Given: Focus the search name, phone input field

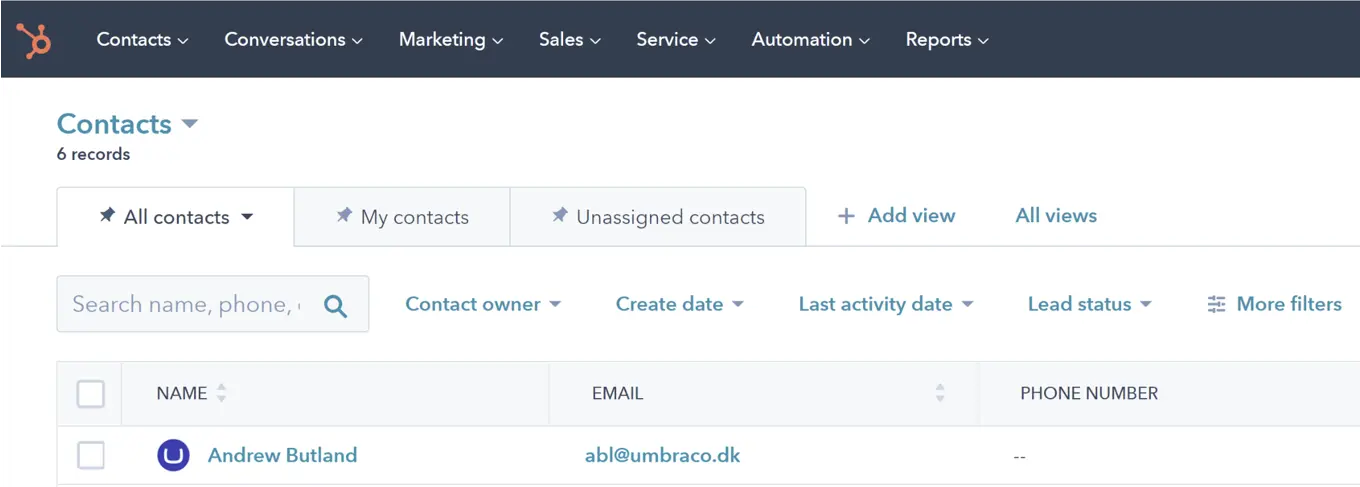Looking at the screenshot, I should coord(186,305).
